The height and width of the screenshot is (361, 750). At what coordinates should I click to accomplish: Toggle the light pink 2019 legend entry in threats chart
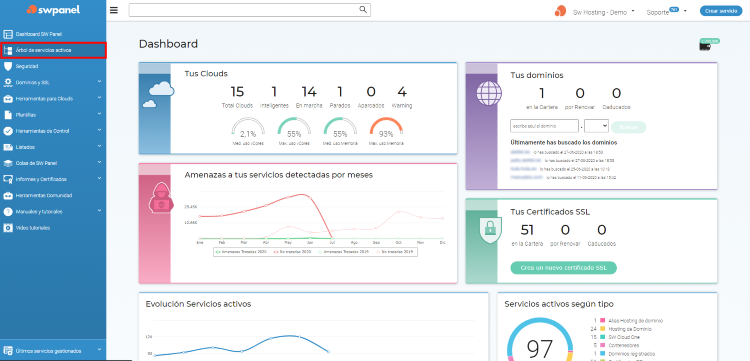395,251
